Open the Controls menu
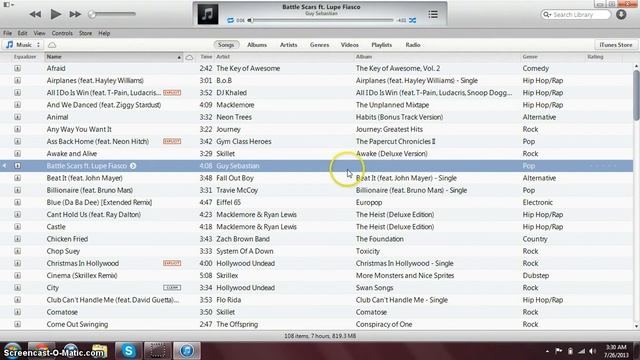The width and height of the screenshot is (640, 360). pos(62,33)
